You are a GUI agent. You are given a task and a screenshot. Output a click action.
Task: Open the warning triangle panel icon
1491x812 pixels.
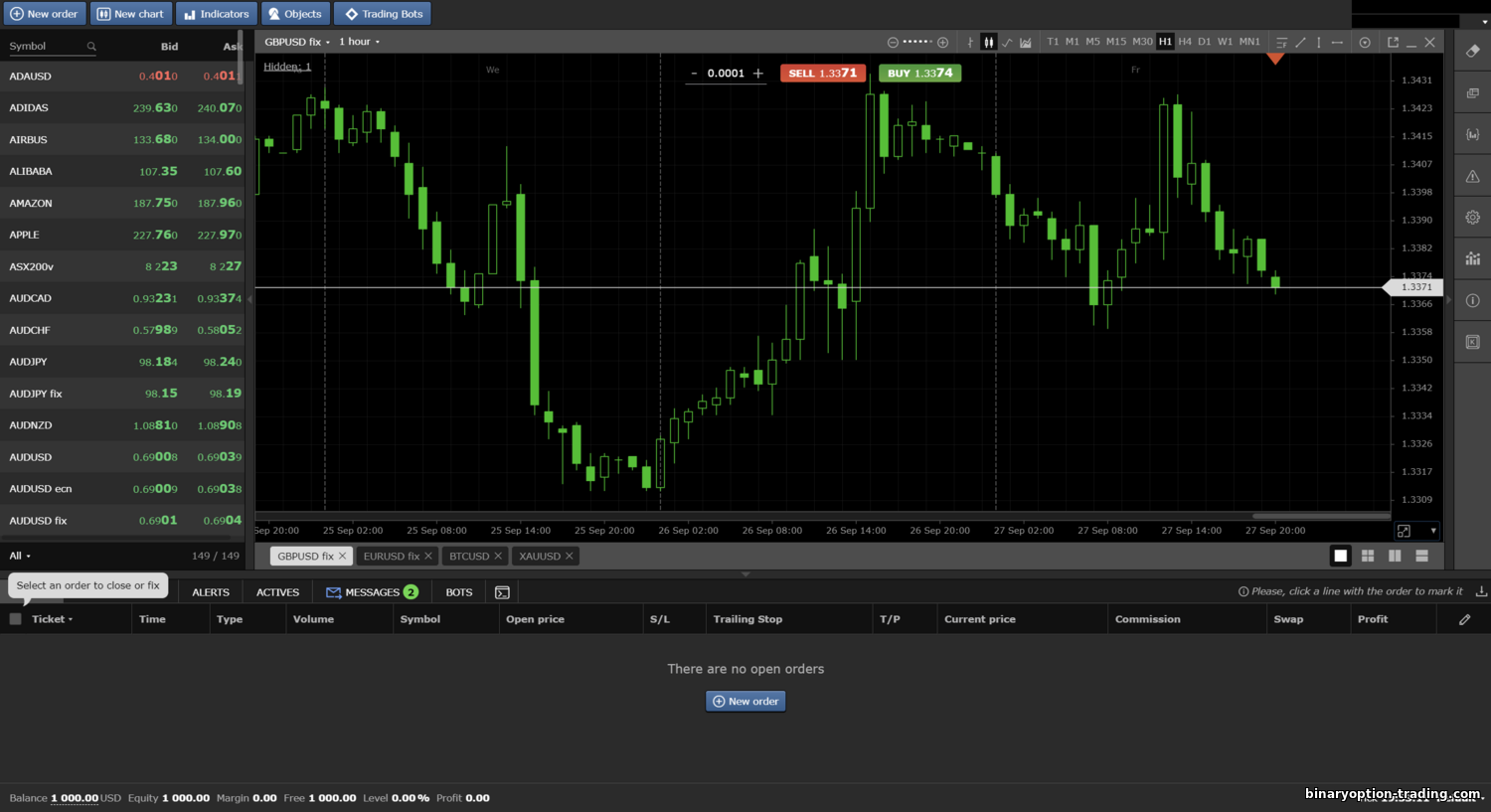pos(1472,176)
